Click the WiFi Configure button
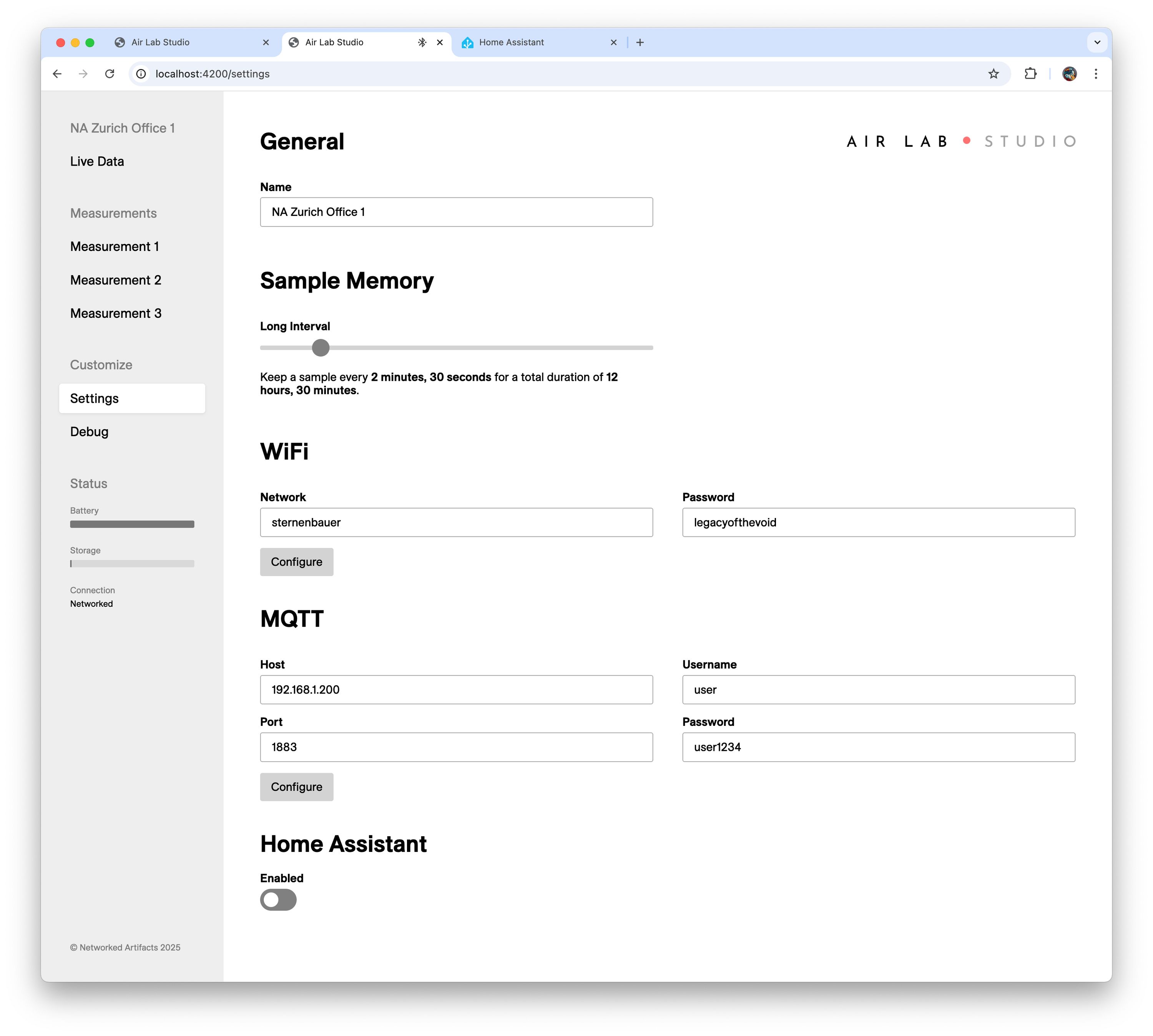Image resolution: width=1153 pixels, height=1036 pixels. [296, 562]
